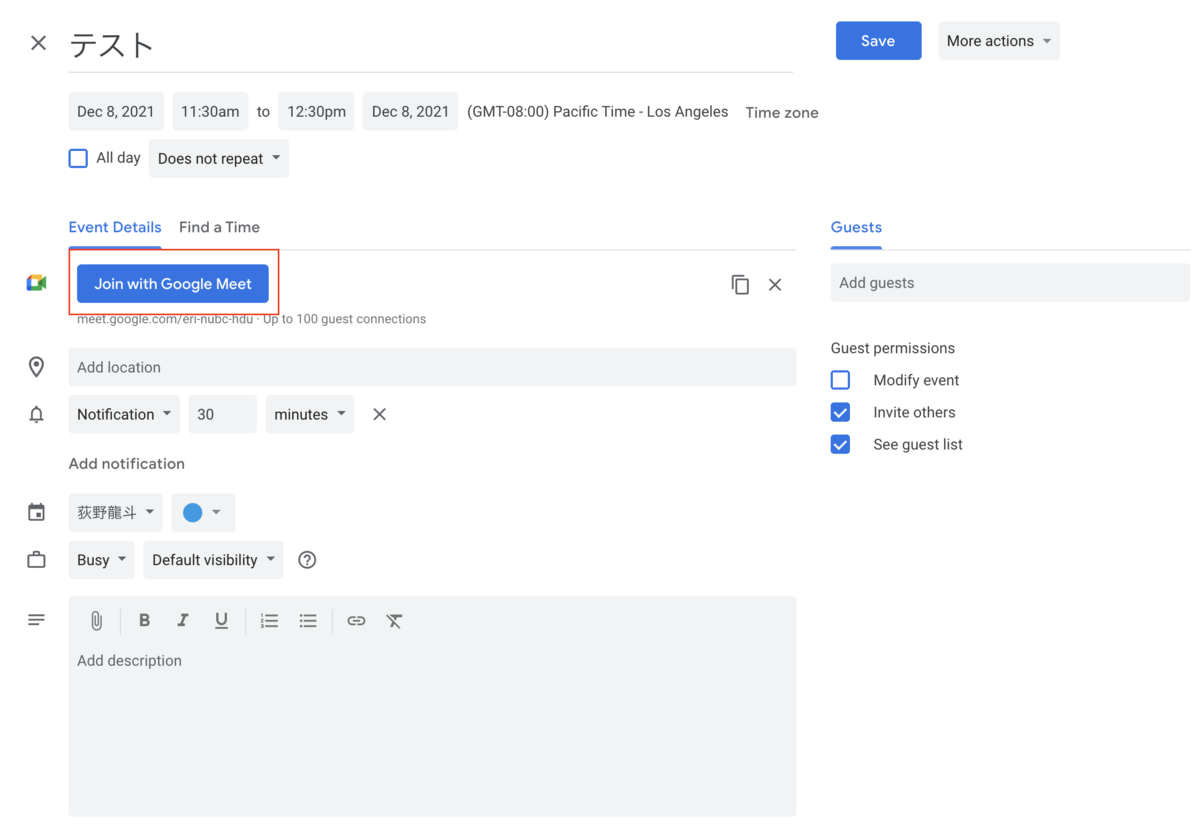Save the event
The width and height of the screenshot is (1200, 837).
tap(878, 41)
